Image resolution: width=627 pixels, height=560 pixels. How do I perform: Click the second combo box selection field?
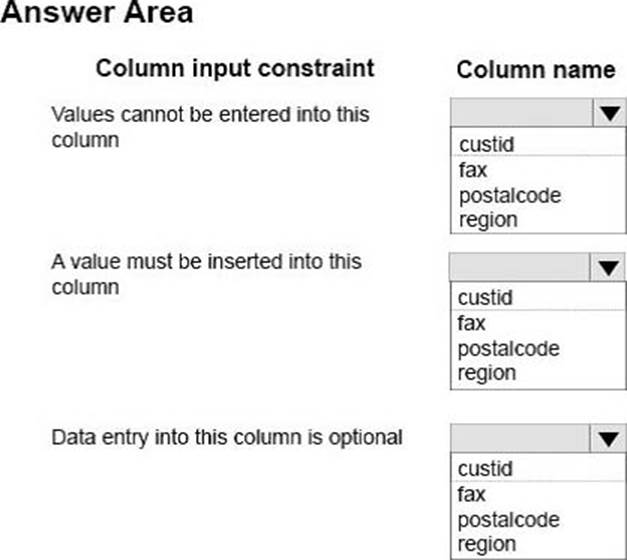[520, 268]
